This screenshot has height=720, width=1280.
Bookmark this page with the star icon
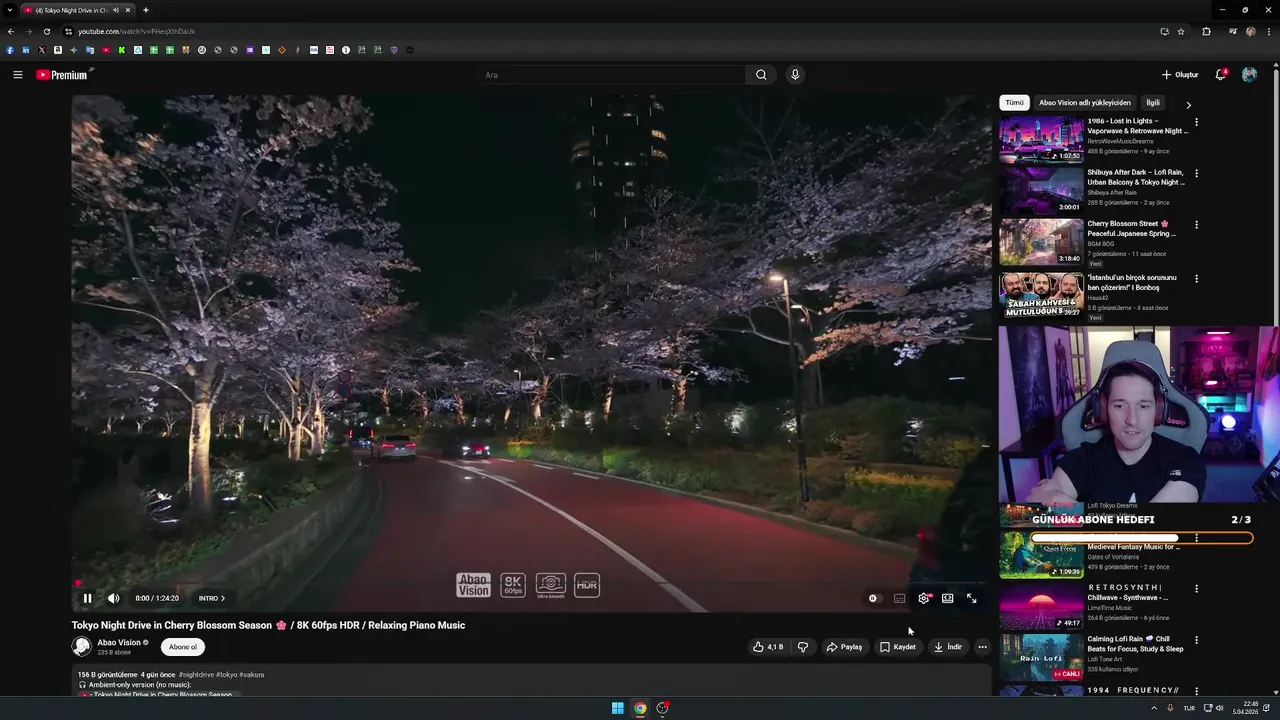[1181, 32]
